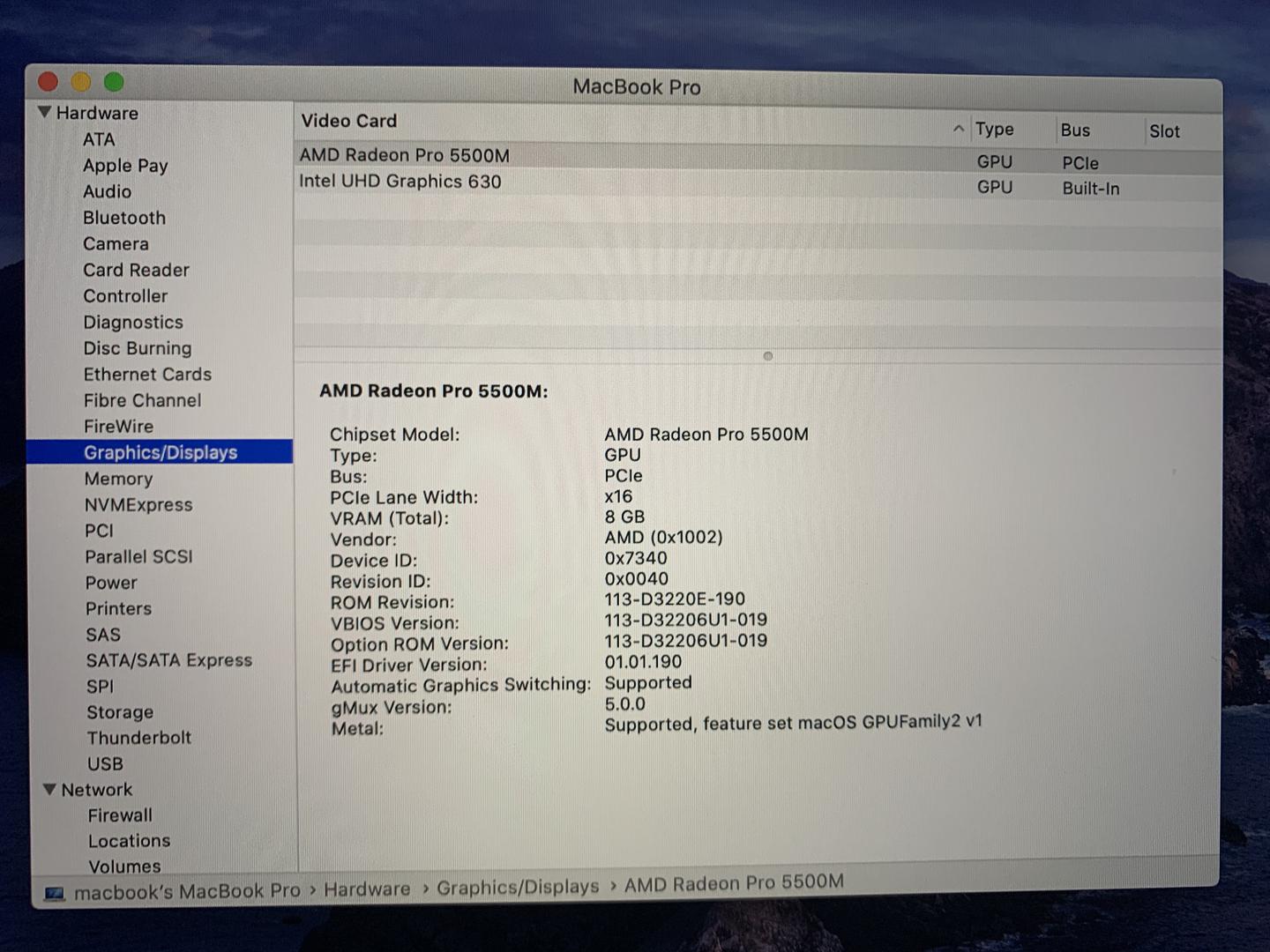Select the Intel UHD Graphics 630 row

coord(400,182)
